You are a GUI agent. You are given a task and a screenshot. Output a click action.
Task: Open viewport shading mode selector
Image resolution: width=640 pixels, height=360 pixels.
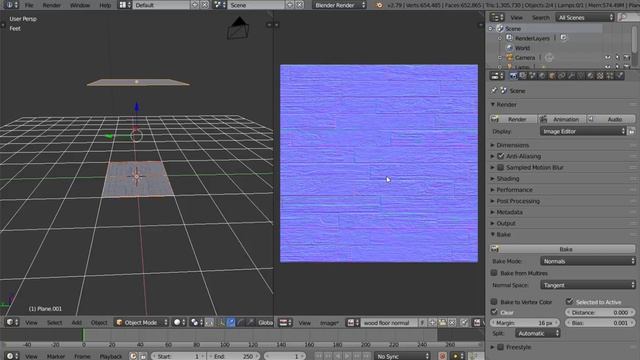point(179,322)
